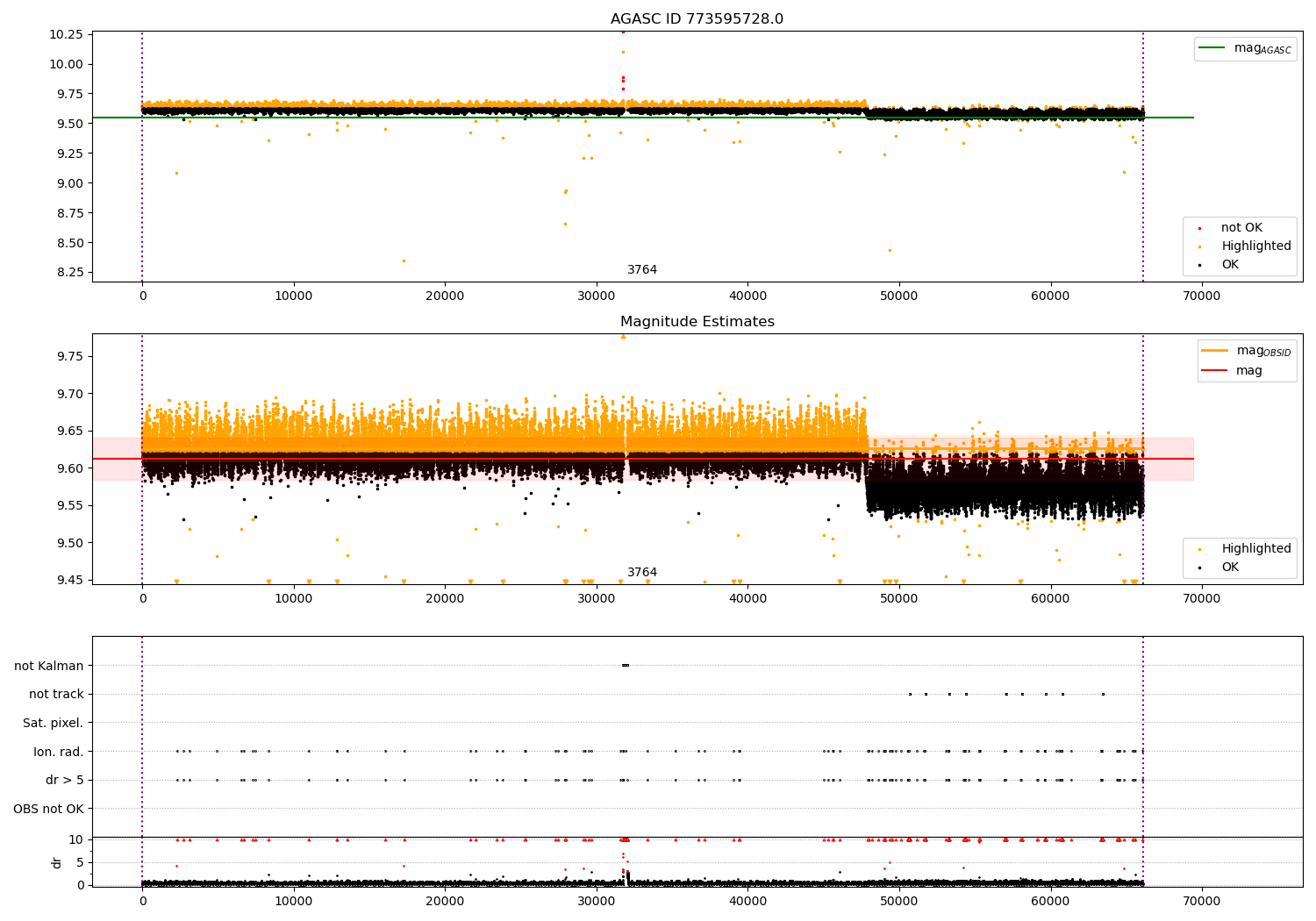
Task: Select 'not OK' legend entry in top plot
Action: (x=1241, y=228)
